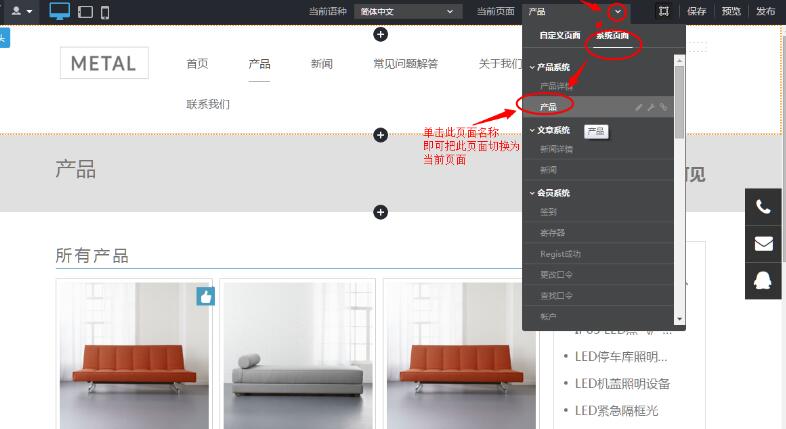786x429 pixels.
Task: Click the 发布 publish button
Action: coord(765,11)
